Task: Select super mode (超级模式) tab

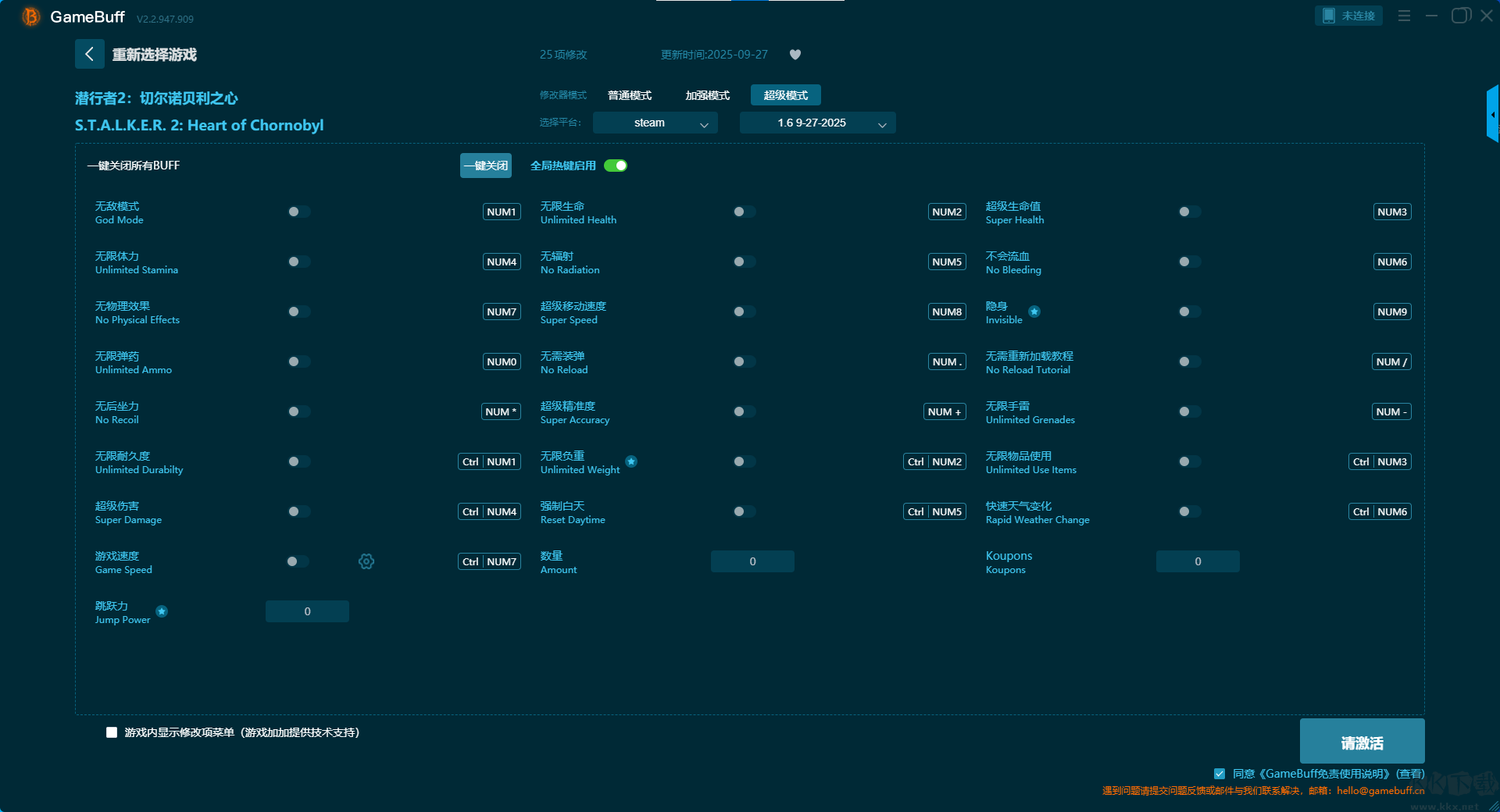Action: pyautogui.click(x=786, y=95)
